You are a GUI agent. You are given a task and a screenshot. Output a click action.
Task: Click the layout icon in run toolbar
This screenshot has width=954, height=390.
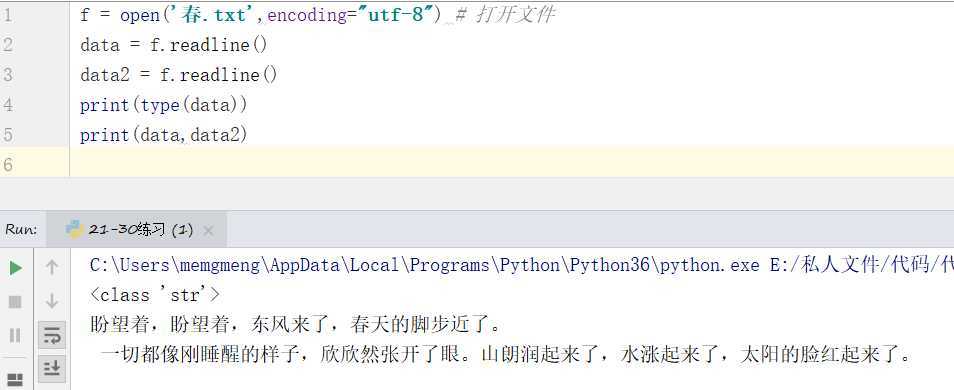coord(16,380)
